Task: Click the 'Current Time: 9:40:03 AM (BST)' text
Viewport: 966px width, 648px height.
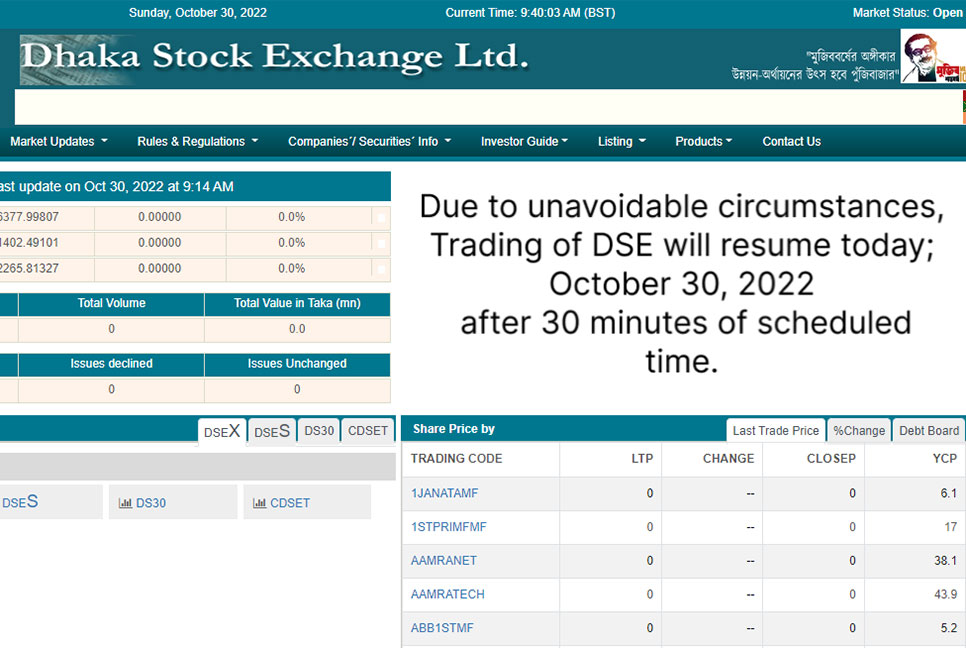Action: pos(530,13)
